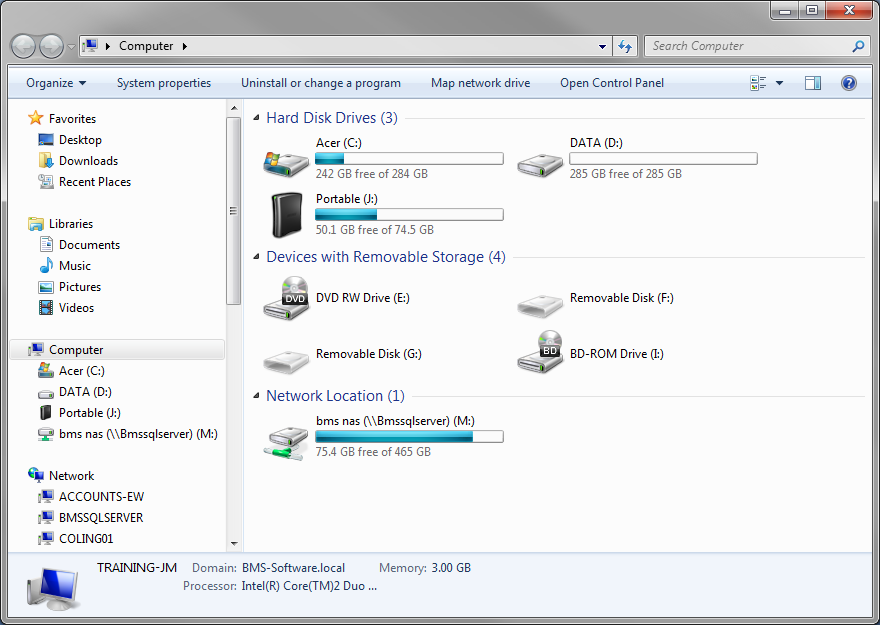The height and width of the screenshot is (625, 880).
Task: Open the Acer (C:) drive icon
Action: point(286,164)
